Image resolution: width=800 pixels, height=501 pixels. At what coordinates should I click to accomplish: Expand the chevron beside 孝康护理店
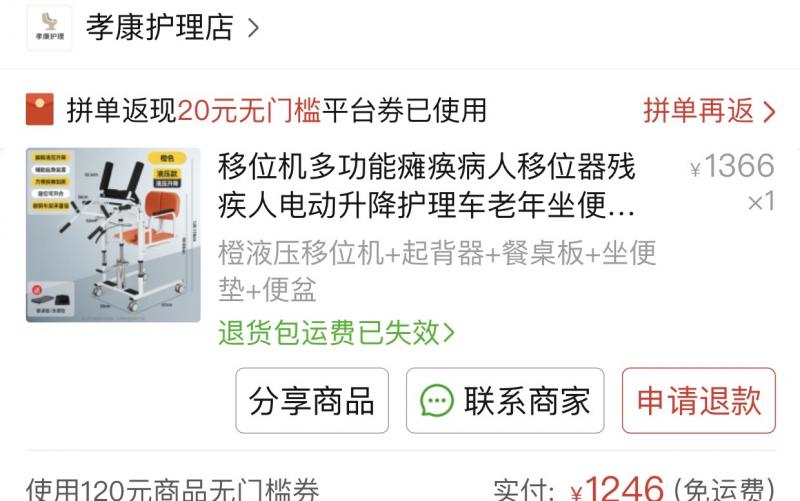[253, 28]
